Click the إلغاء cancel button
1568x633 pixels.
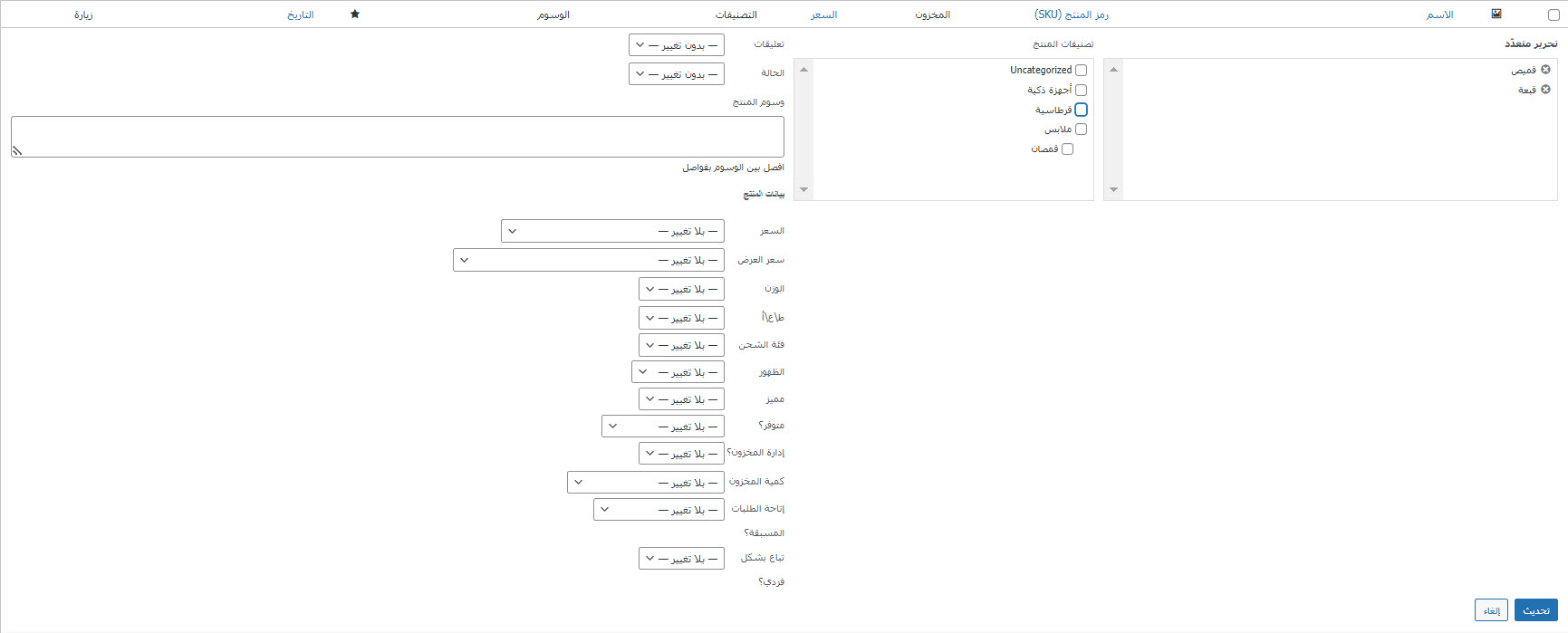1491,610
